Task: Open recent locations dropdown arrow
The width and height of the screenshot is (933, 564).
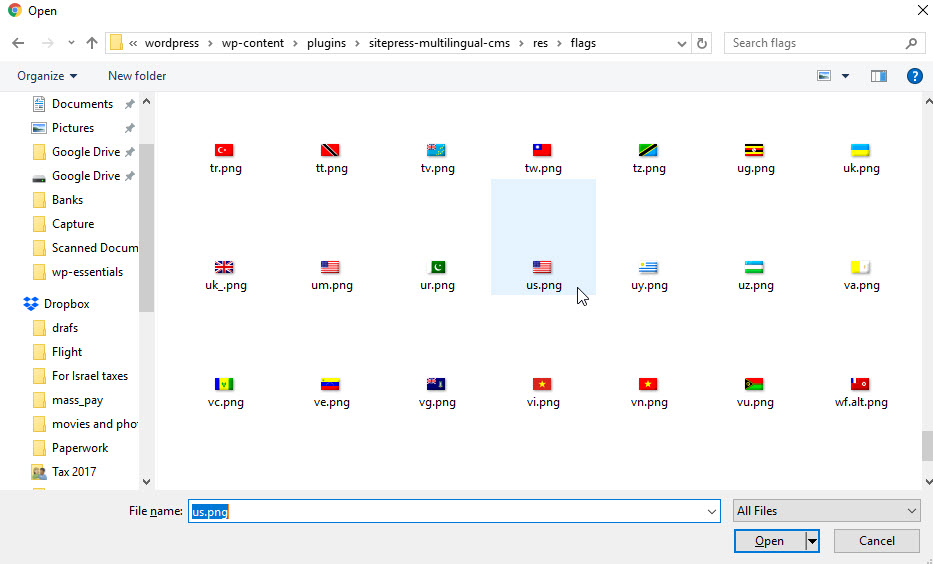Action: pyautogui.click(x=71, y=43)
